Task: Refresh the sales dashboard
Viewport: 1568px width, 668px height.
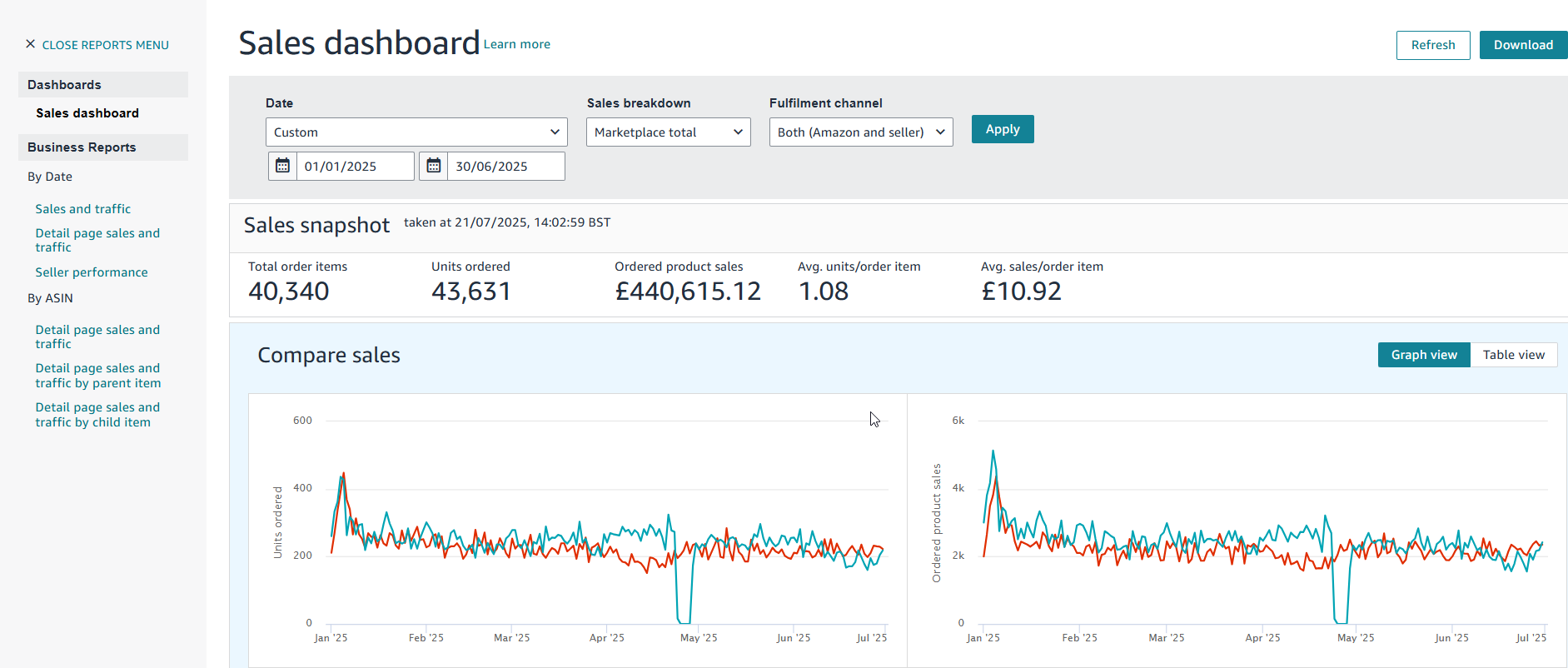Action: [1432, 45]
